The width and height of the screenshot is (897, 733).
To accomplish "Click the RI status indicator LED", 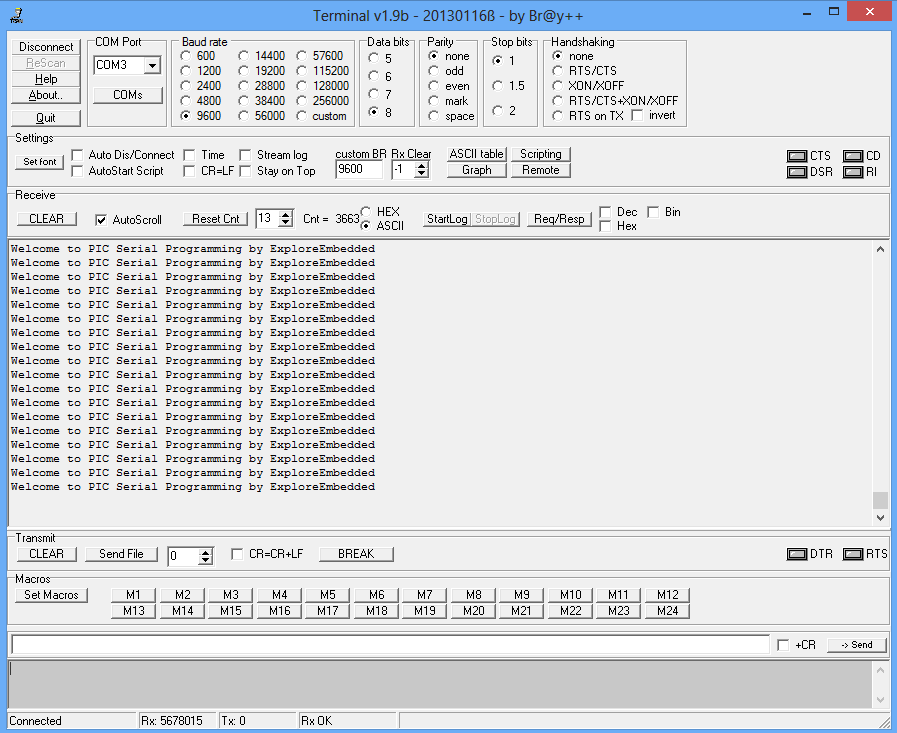I will click(x=852, y=172).
